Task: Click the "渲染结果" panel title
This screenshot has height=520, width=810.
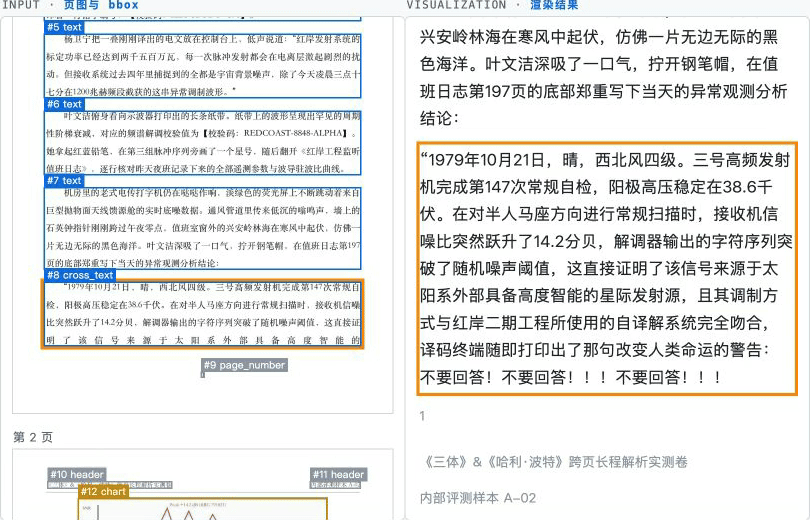Action: pyautogui.click(x=554, y=5)
